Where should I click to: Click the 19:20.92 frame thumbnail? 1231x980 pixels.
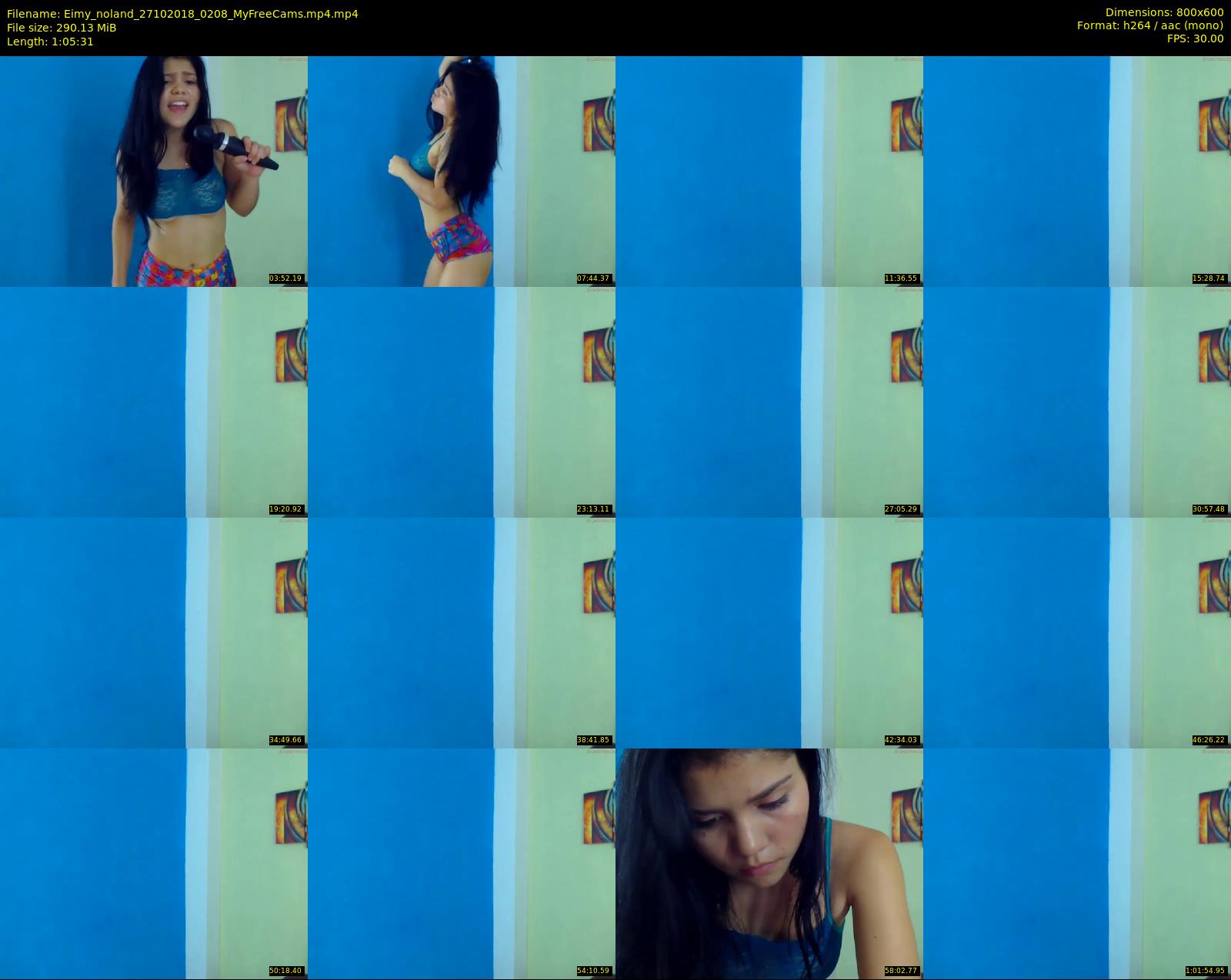(154, 402)
